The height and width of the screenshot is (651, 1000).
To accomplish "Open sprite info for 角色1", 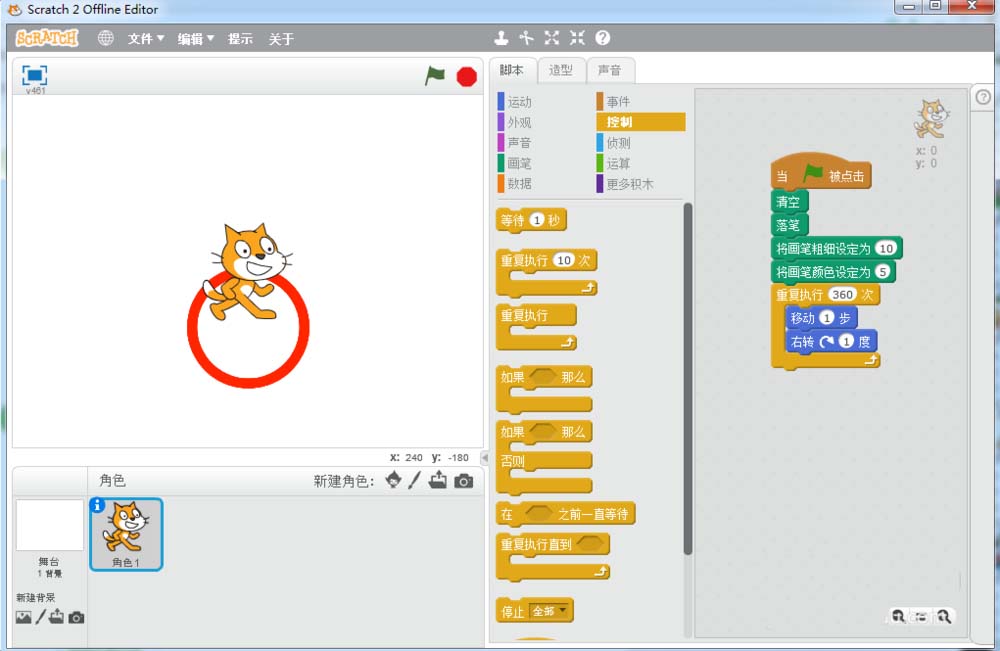I will (97, 505).
